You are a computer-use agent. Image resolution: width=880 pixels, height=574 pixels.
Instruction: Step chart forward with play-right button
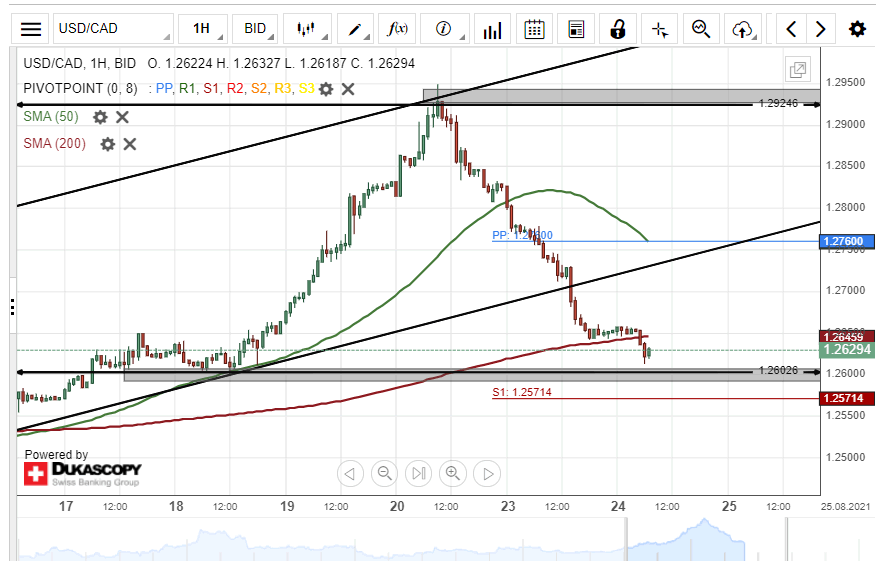pos(487,474)
